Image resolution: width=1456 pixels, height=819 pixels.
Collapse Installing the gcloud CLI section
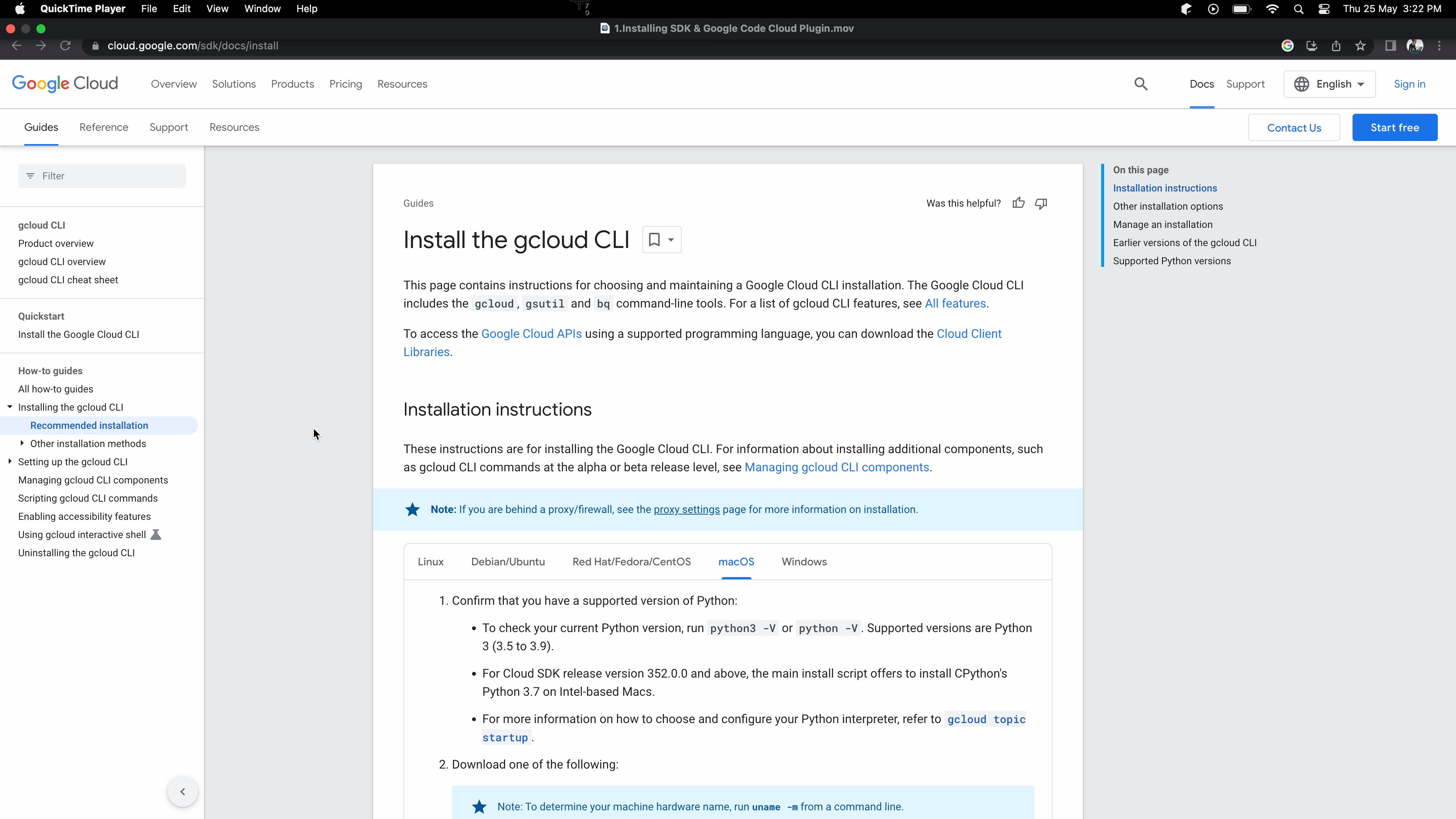[x=9, y=407]
